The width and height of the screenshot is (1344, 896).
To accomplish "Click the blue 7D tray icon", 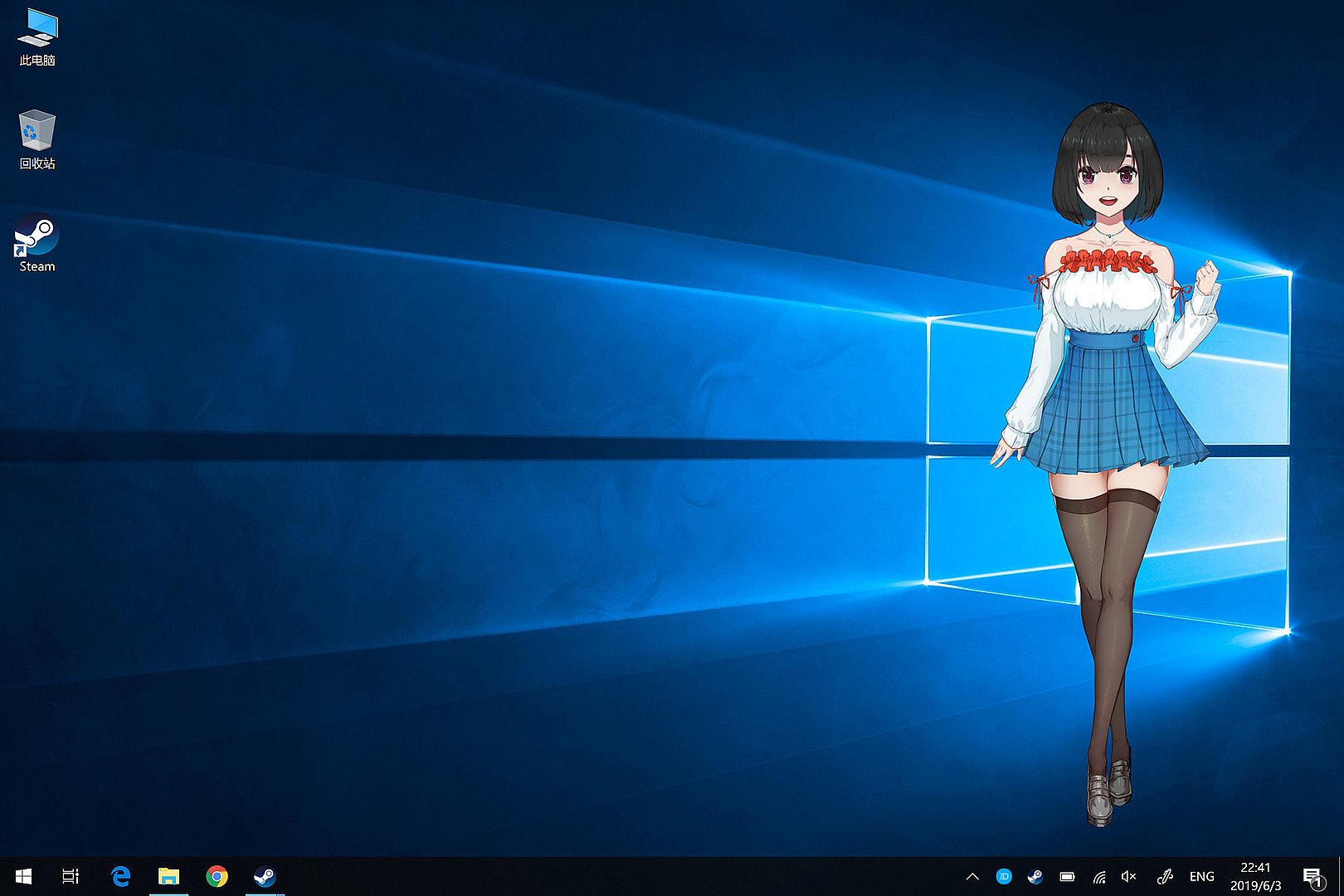I will point(1004,876).
